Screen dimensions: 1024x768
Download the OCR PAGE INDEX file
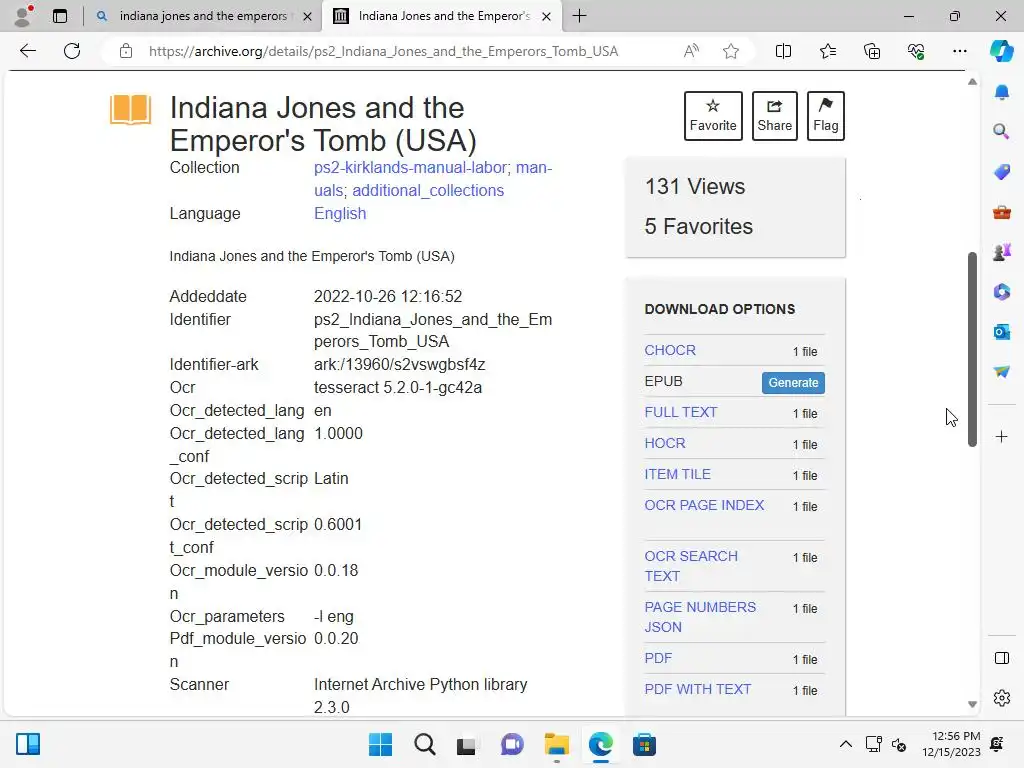[704, 505]
